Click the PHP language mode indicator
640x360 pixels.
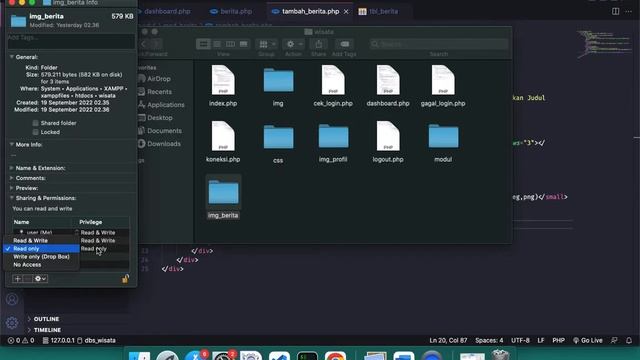coord(558,340)
